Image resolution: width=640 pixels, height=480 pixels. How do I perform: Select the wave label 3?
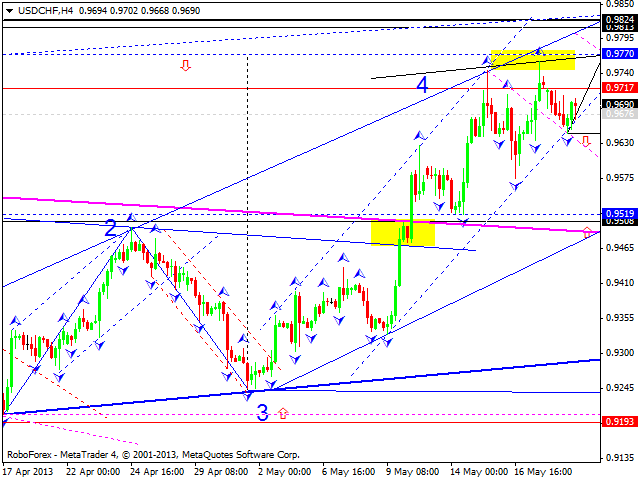262,410
